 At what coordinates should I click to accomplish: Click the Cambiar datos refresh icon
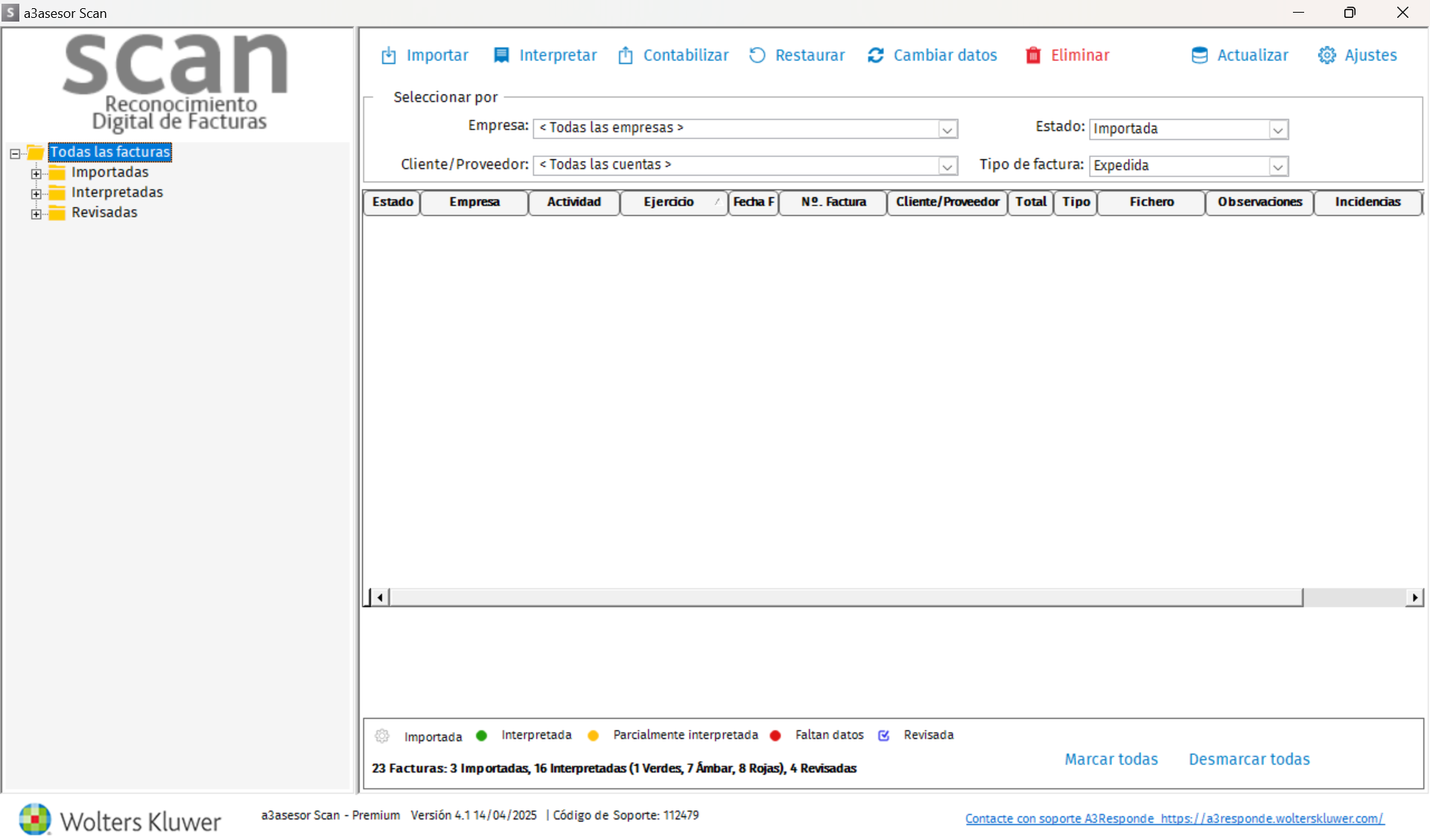tap(876, 56)
